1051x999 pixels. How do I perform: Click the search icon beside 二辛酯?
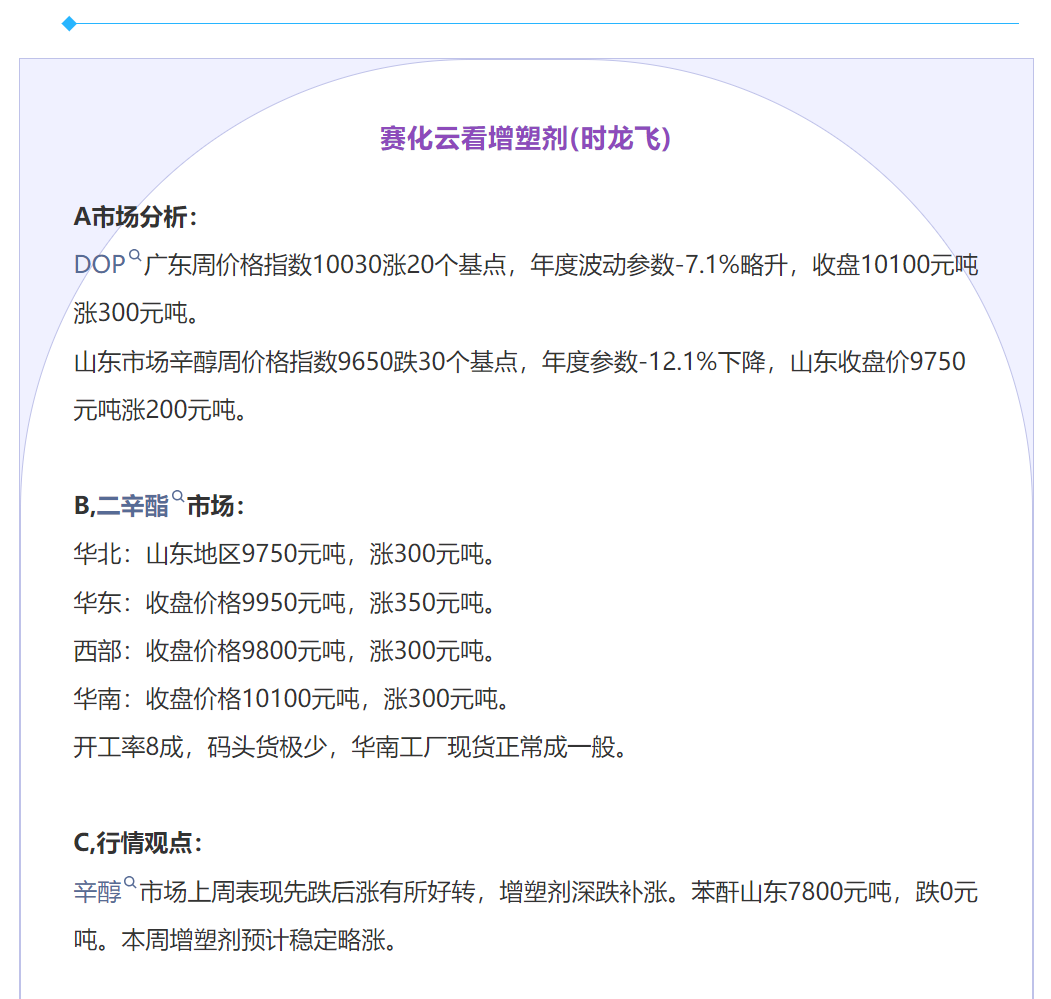178,497
